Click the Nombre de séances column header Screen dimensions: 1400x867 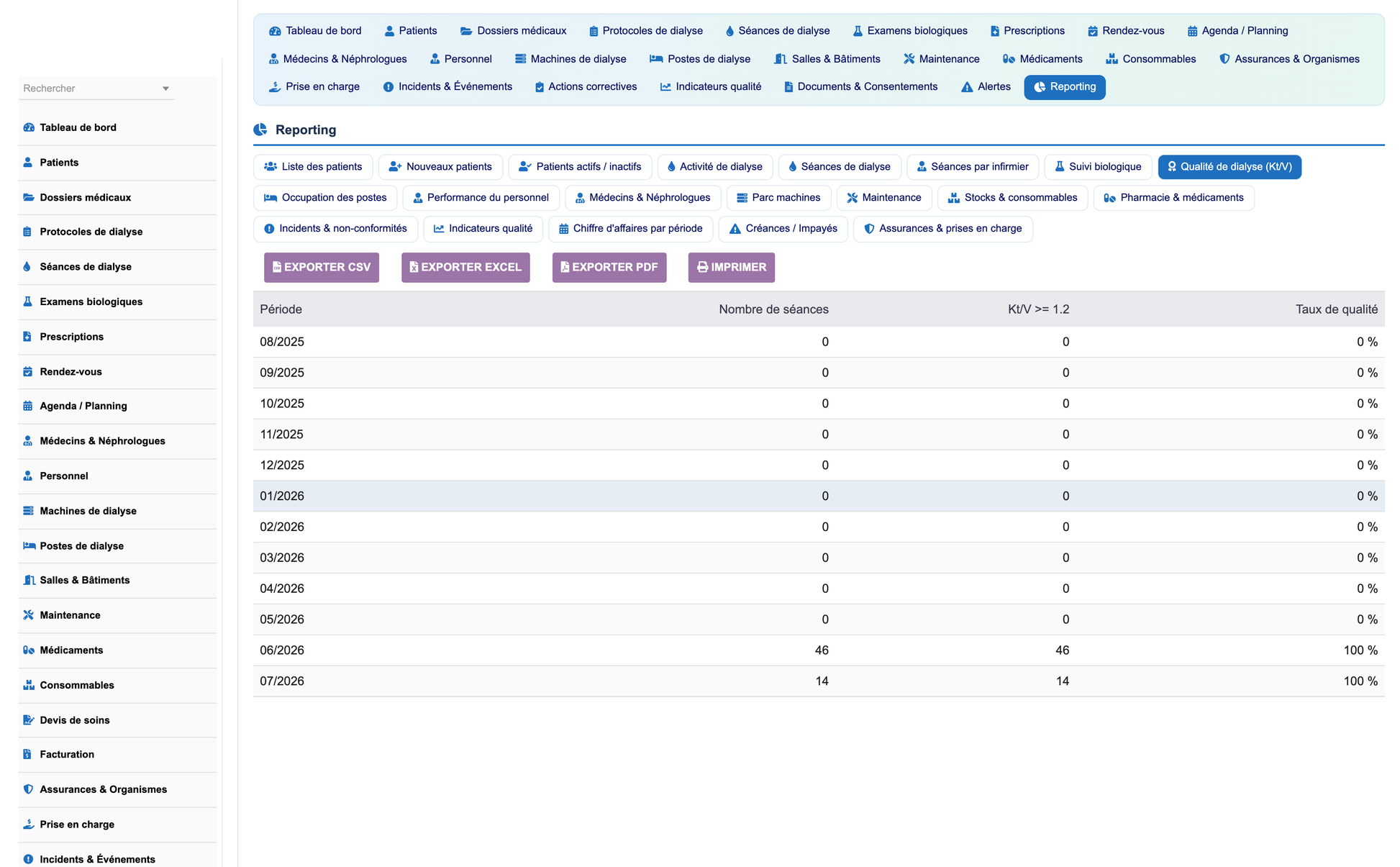point(773,309)
